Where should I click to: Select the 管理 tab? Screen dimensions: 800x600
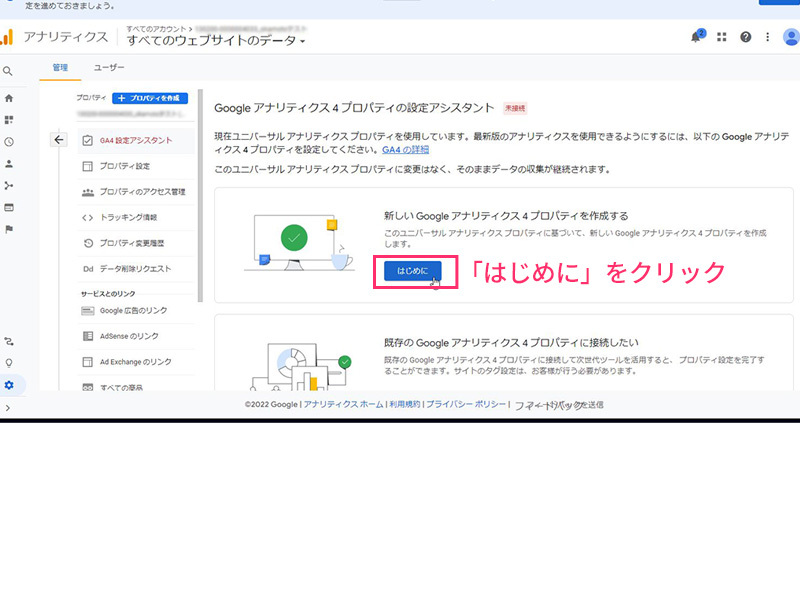(60, 68)
